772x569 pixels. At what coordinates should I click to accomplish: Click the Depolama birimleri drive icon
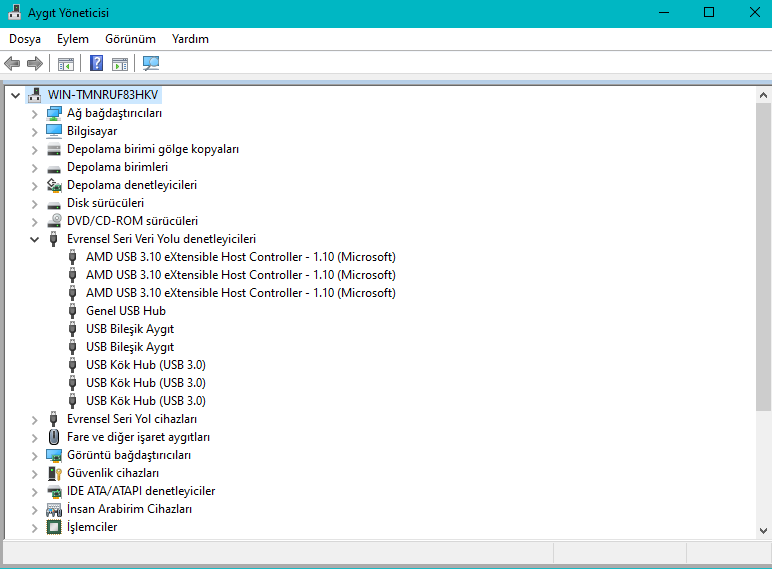coord(54,168)
